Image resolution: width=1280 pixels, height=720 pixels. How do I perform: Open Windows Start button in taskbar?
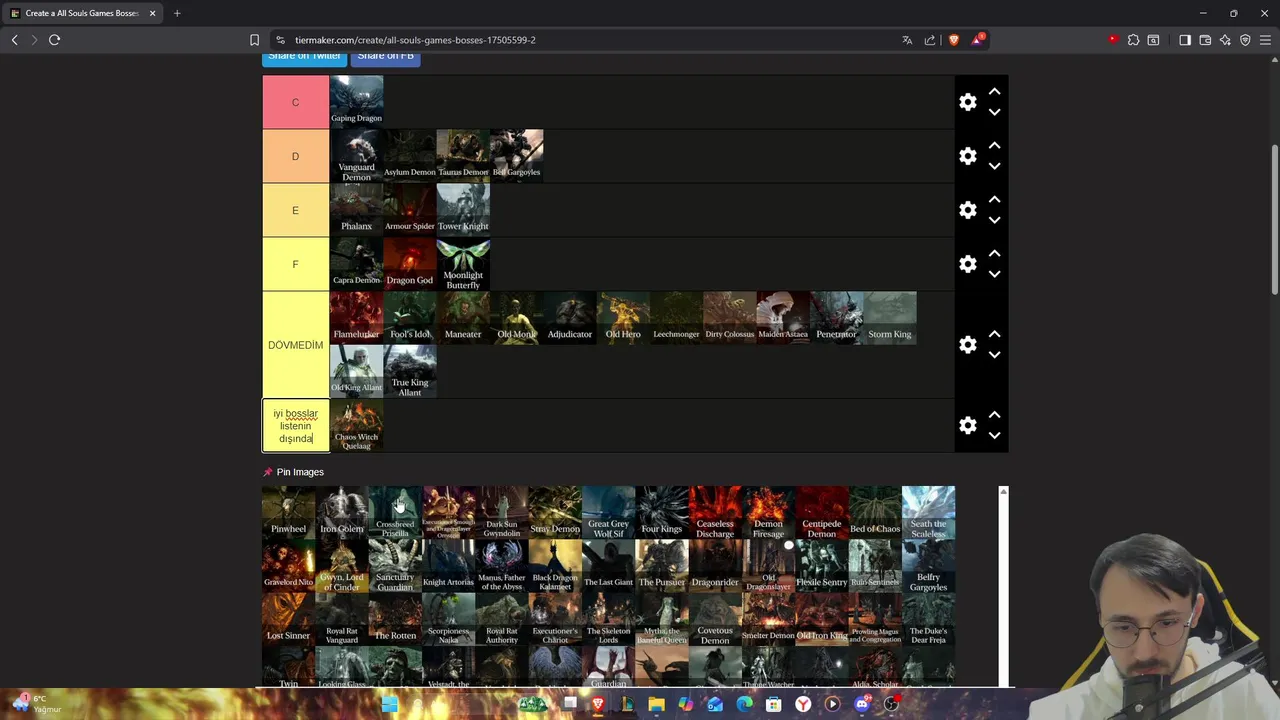pos(389,704)
